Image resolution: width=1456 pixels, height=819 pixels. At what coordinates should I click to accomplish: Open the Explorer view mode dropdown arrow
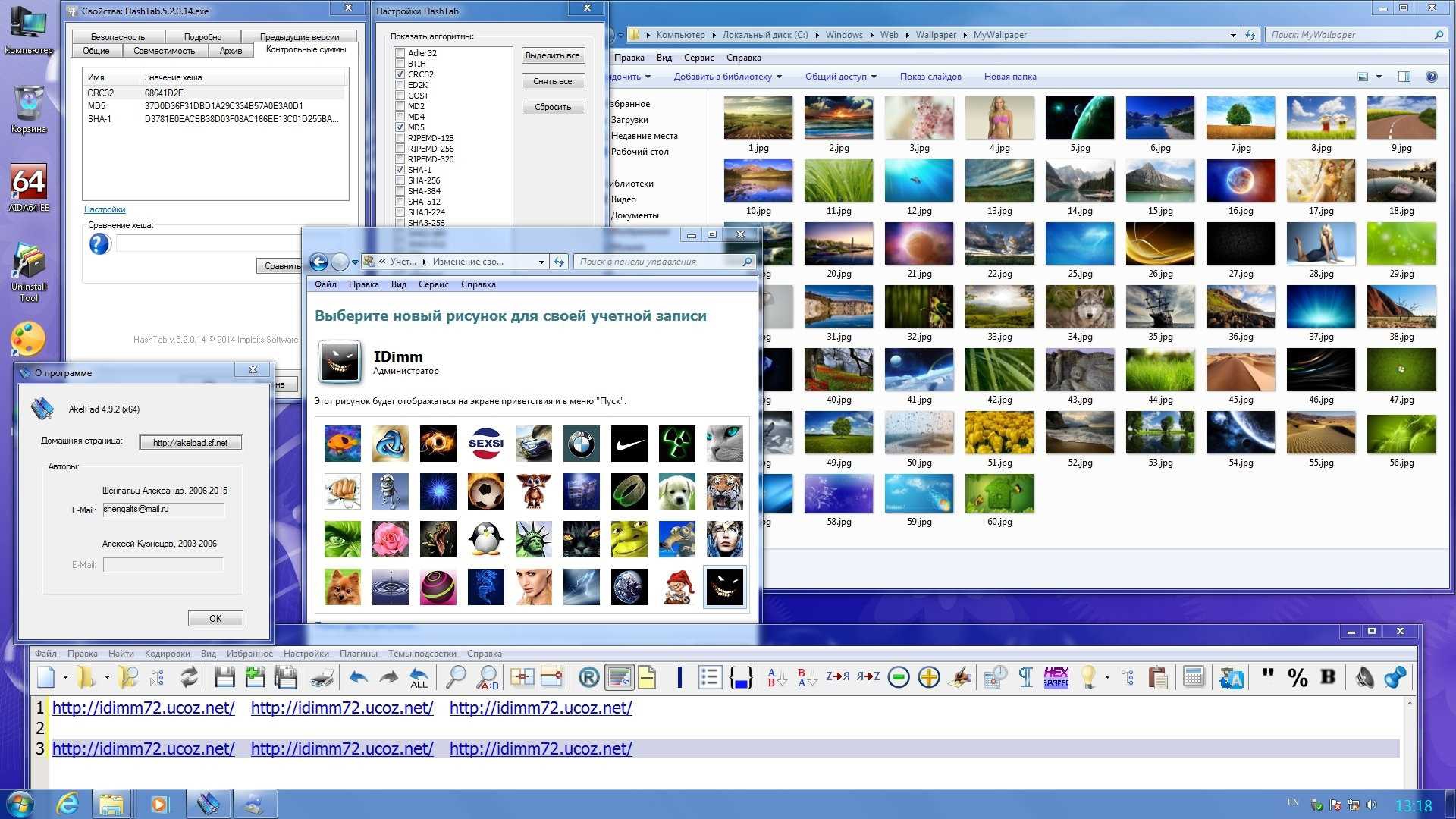coord(1379,77)
